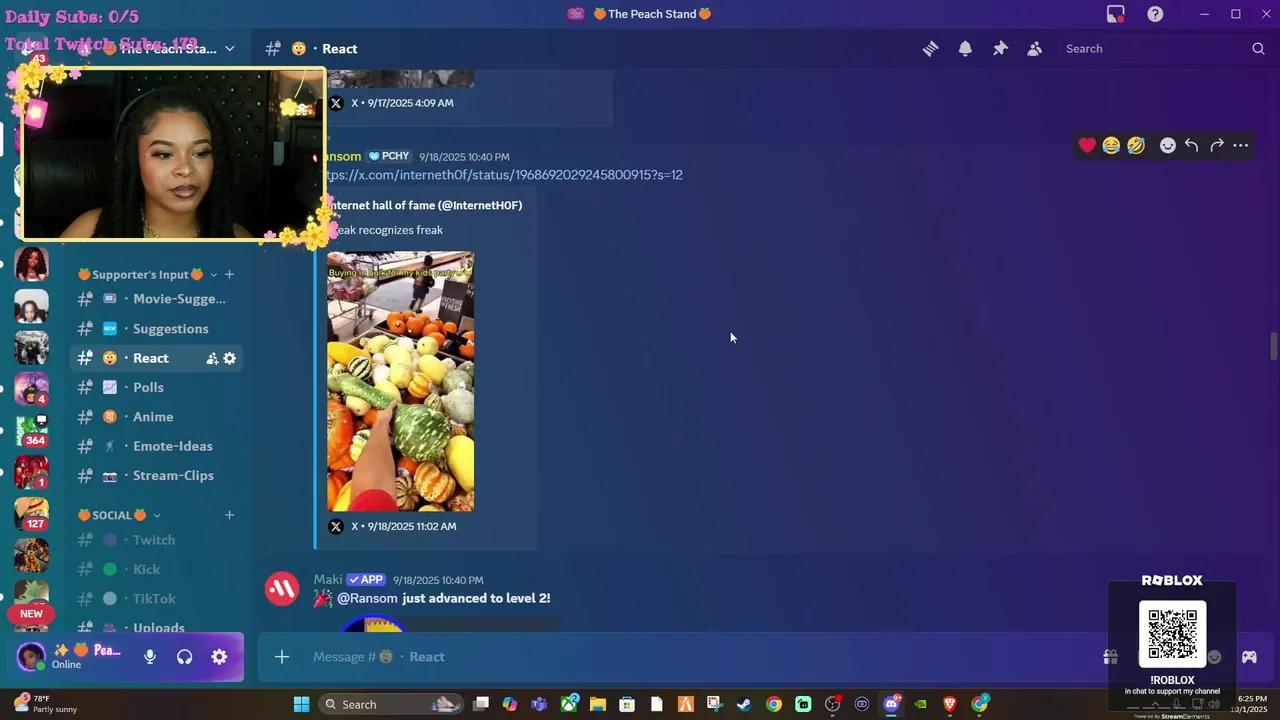Open the React channel edit gear
Viewport: 1280px width, 720px height.
(x=229, y=358)
